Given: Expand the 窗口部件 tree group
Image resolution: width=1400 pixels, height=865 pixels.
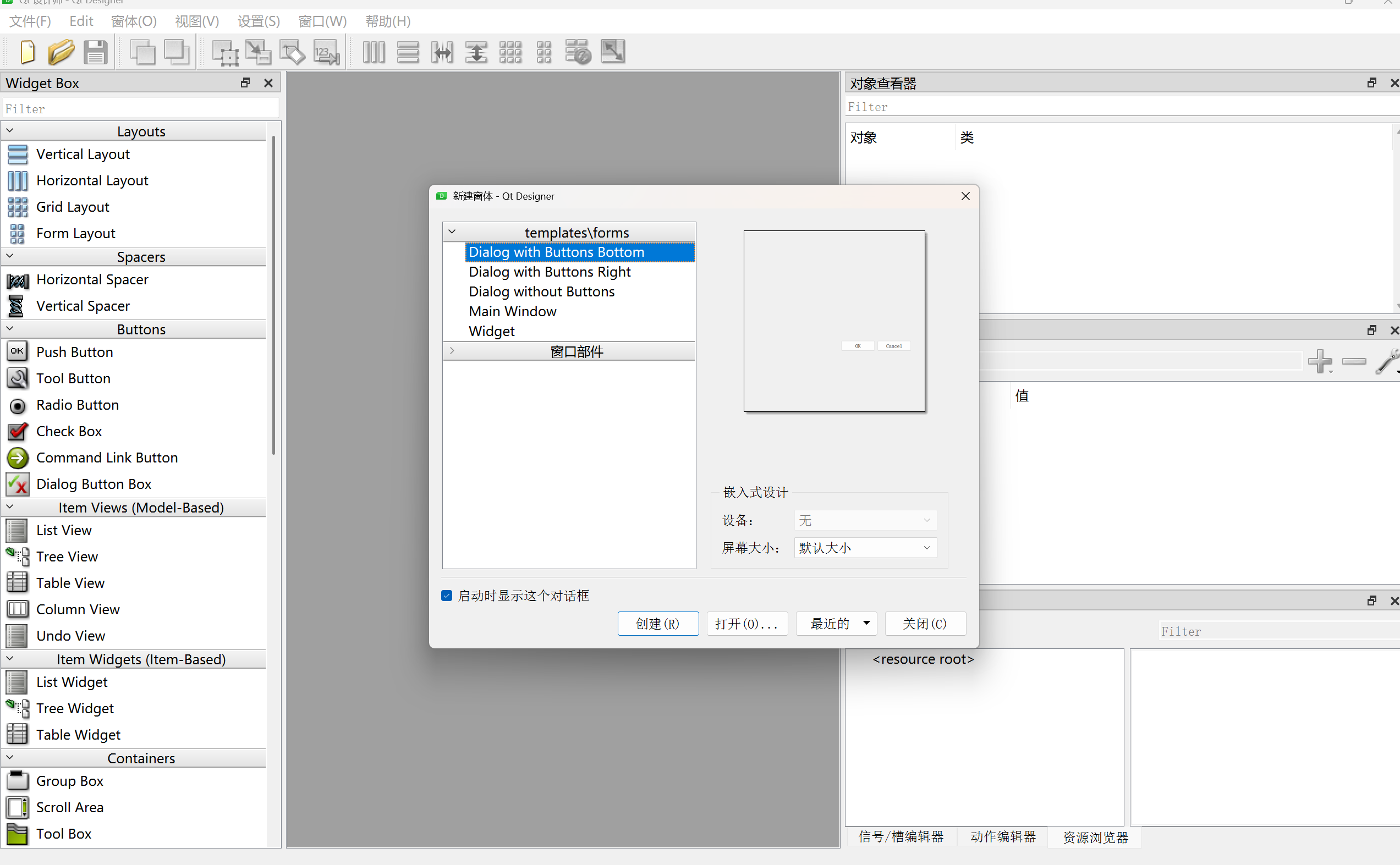Looking at the screenshot, I should tap(452, 351).
